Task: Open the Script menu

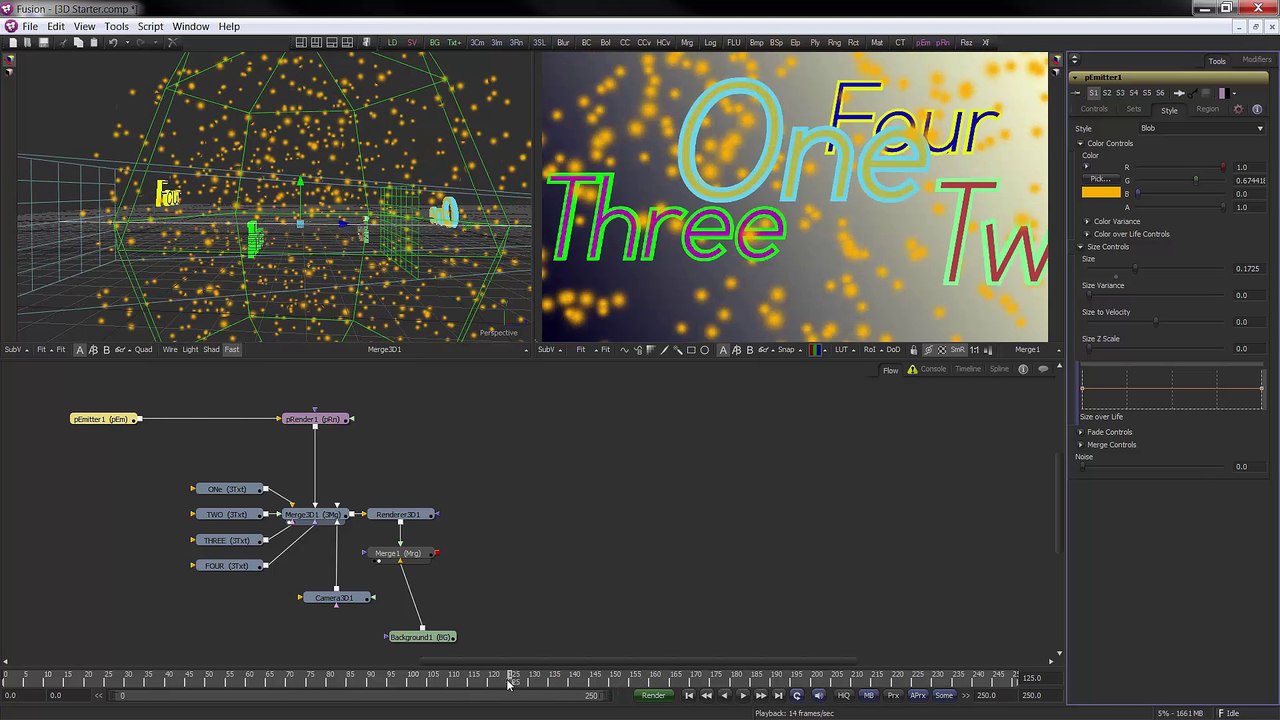Action: 150,26
